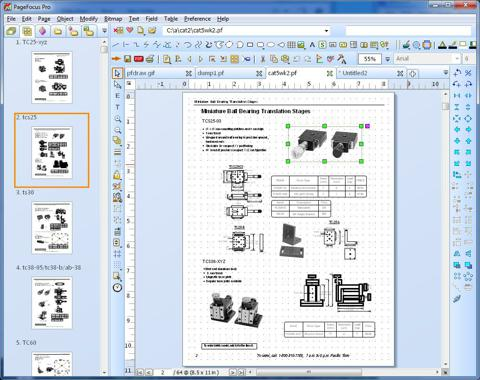
Task: Click the purple handle on selected image
Action: 368,126
